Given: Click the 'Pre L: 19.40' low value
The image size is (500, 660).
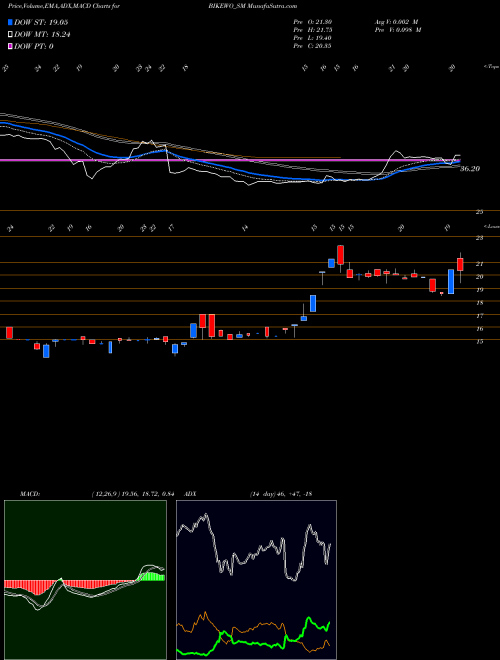Looking at the screenshot, I should tap(312, 38).
